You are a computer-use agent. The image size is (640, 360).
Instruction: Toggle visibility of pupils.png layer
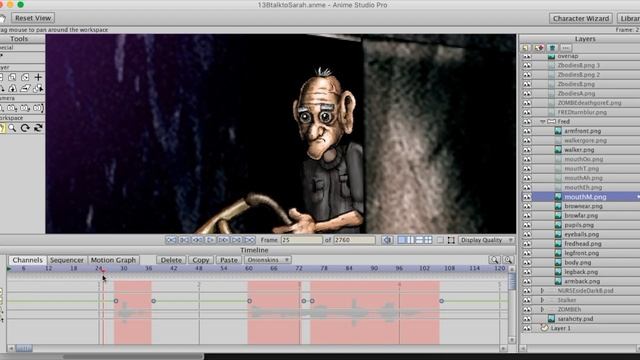527,225
